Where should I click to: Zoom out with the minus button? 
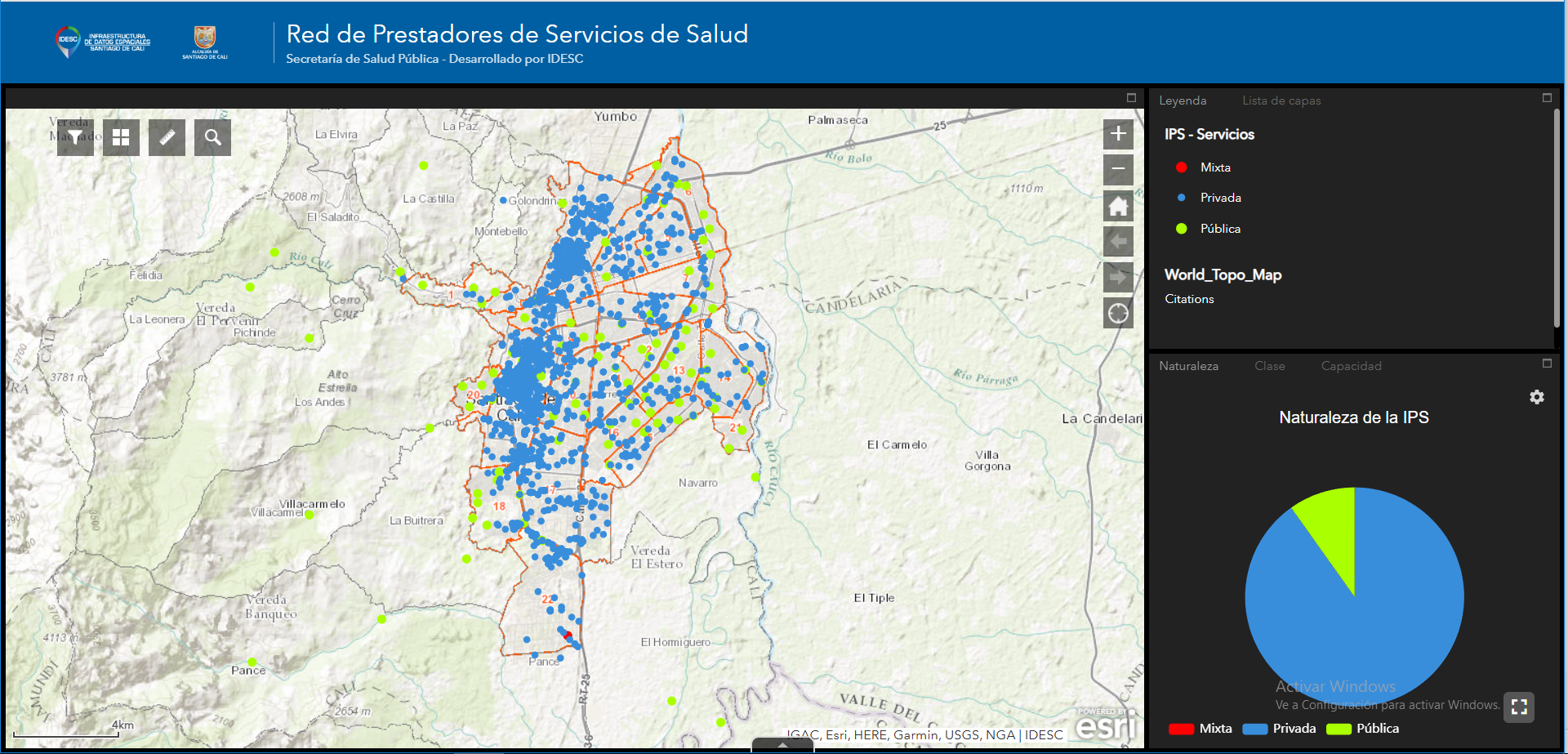[x=1118, y=170]
